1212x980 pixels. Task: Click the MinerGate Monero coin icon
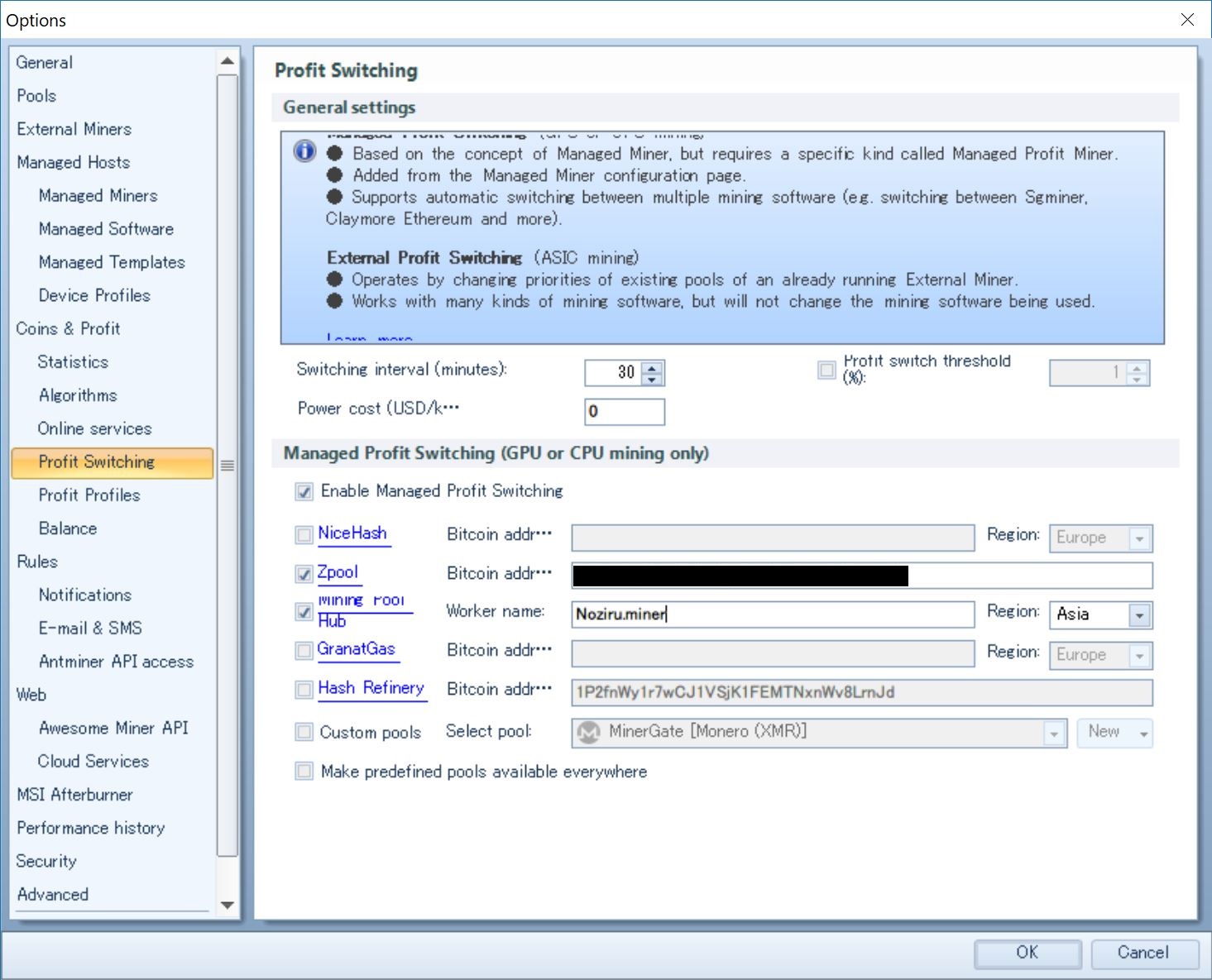coord(588,732)
